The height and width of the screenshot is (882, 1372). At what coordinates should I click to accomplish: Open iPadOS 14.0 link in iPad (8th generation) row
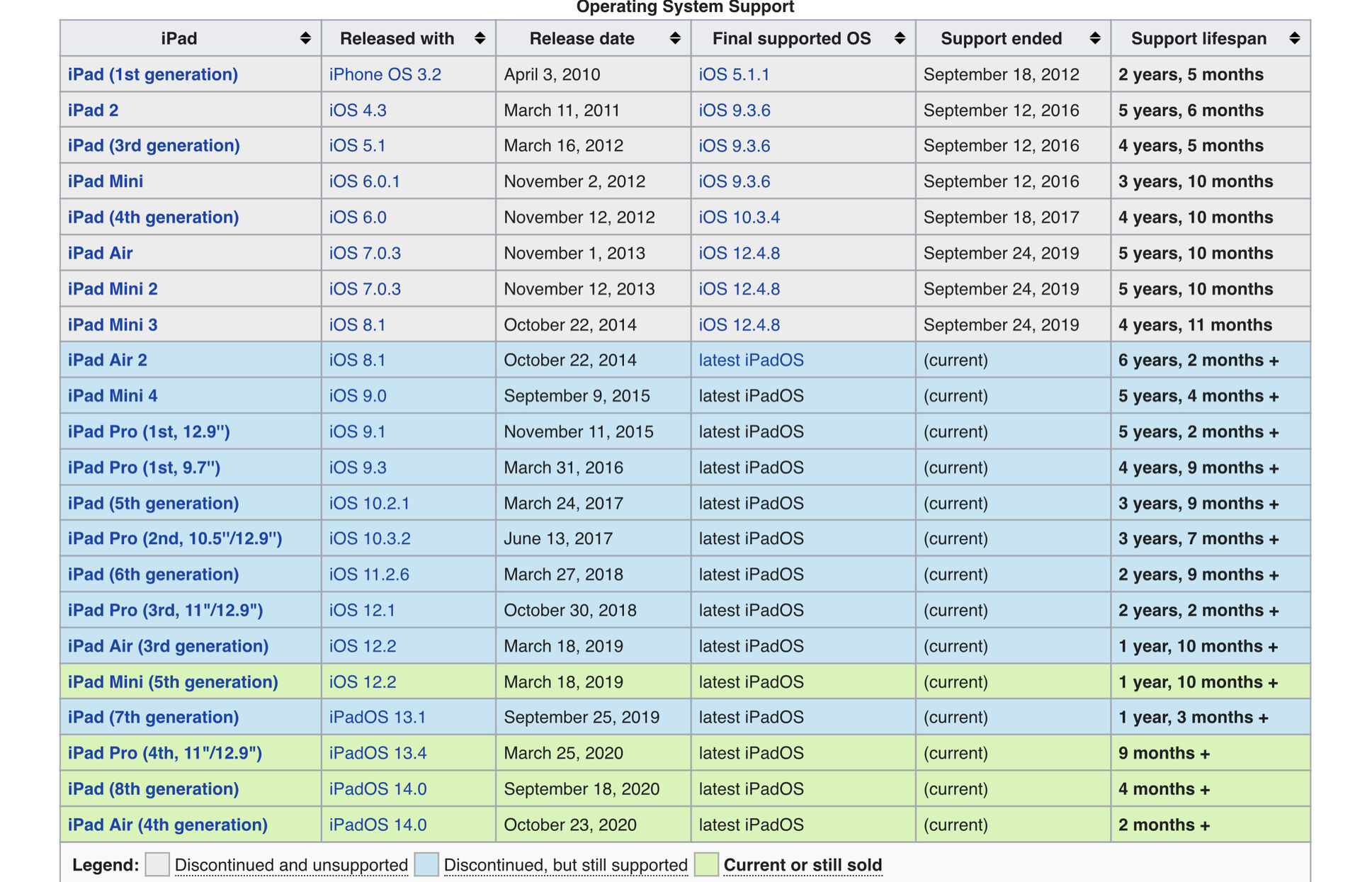tap(378, 788)
